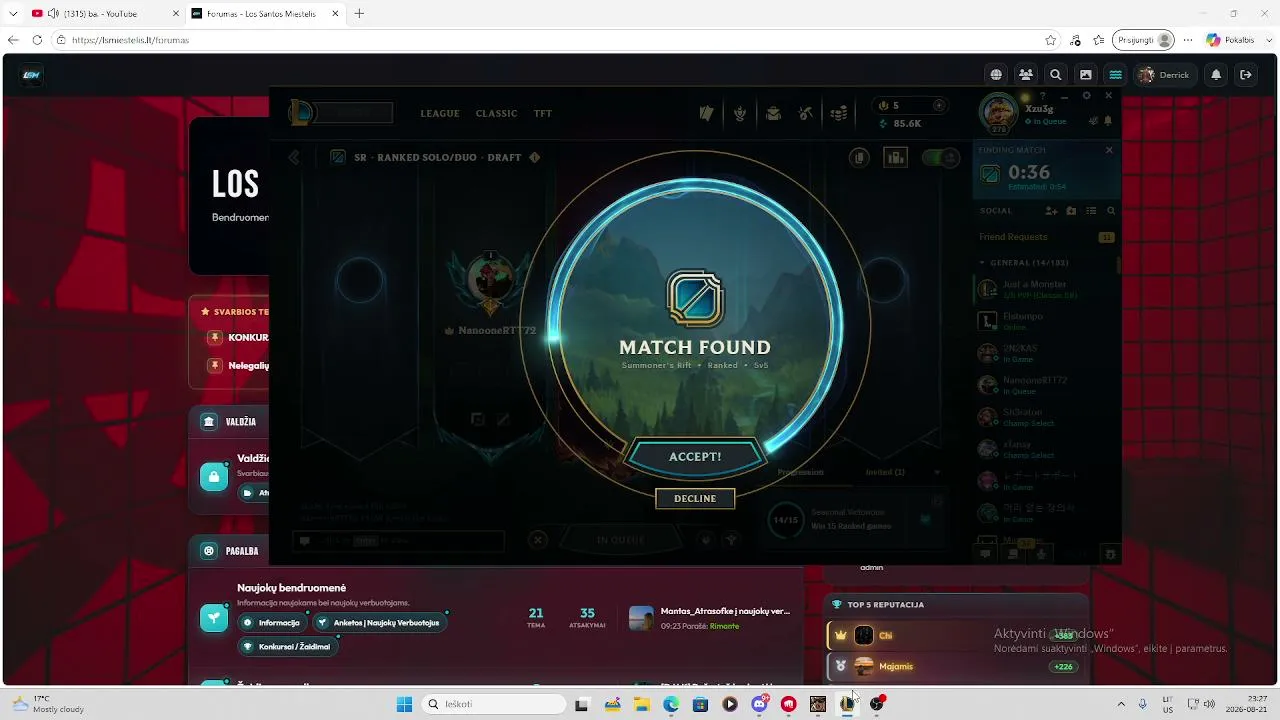1280x720 pixels.
Task: Open League client help question mark
Action: click(x=1043, y=96)
